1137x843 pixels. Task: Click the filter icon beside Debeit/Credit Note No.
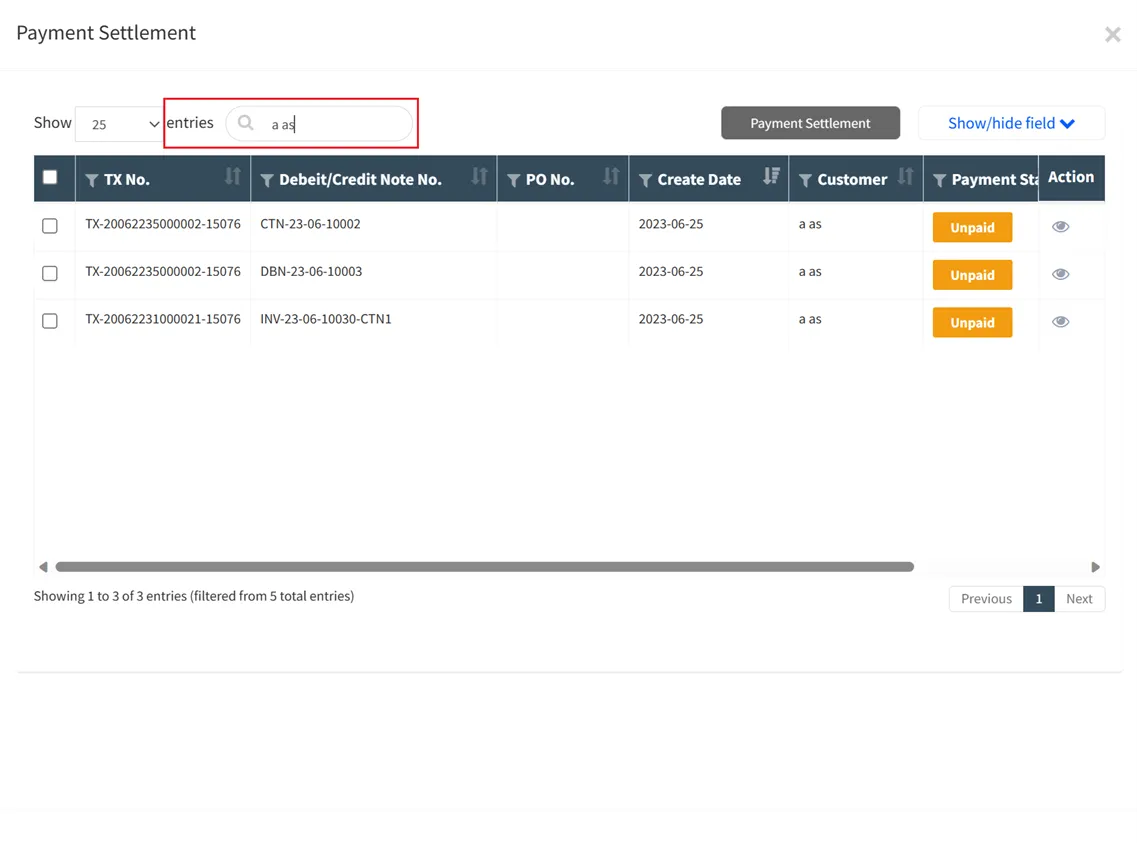coord(267,180)
